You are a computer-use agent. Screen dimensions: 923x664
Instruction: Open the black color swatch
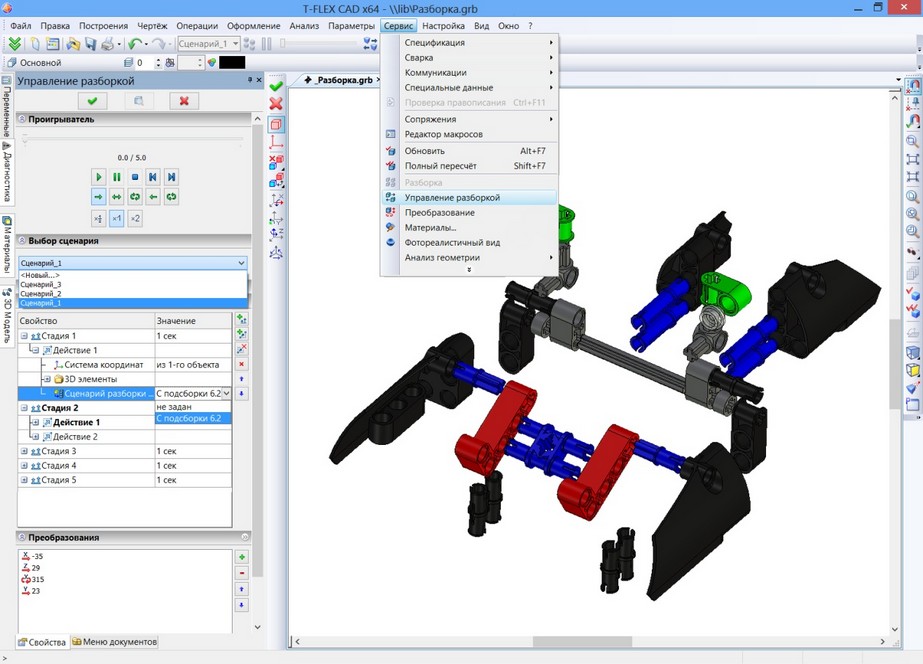pyautogui.click(x=232, y=62)
